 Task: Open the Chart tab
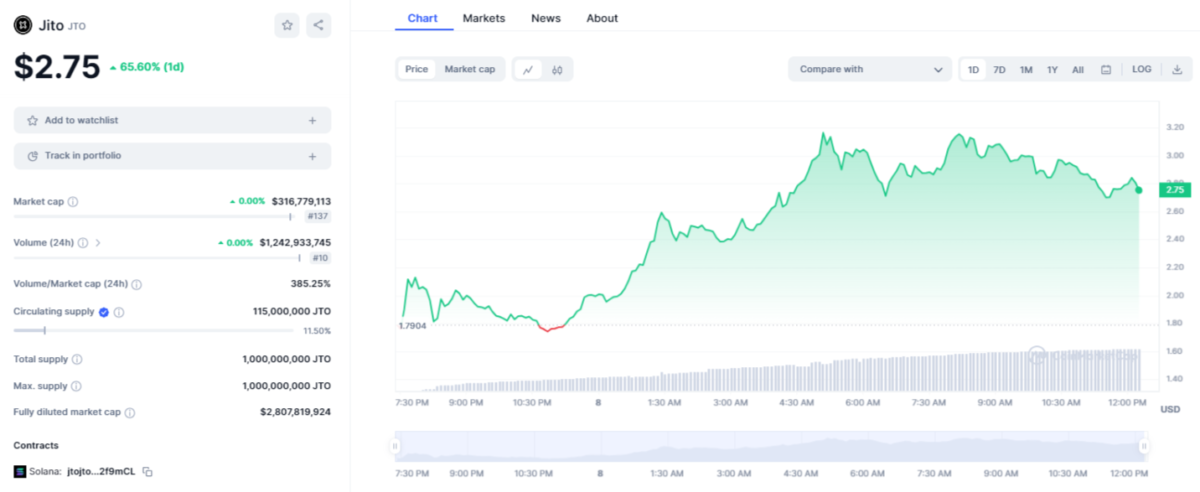pyautogui.click(x=424, y=18)
